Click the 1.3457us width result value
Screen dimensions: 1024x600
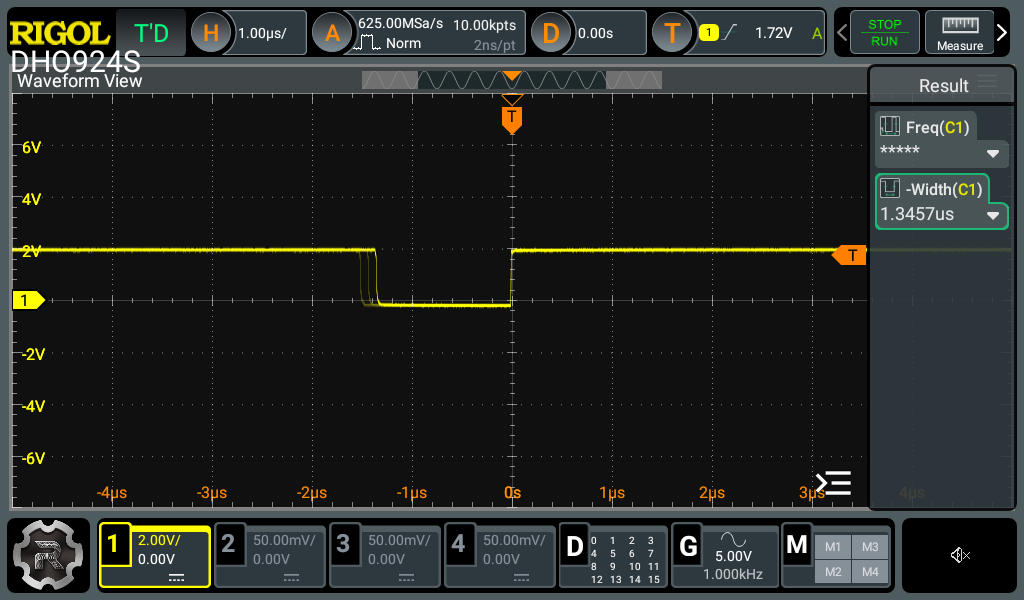pos(917,214)
